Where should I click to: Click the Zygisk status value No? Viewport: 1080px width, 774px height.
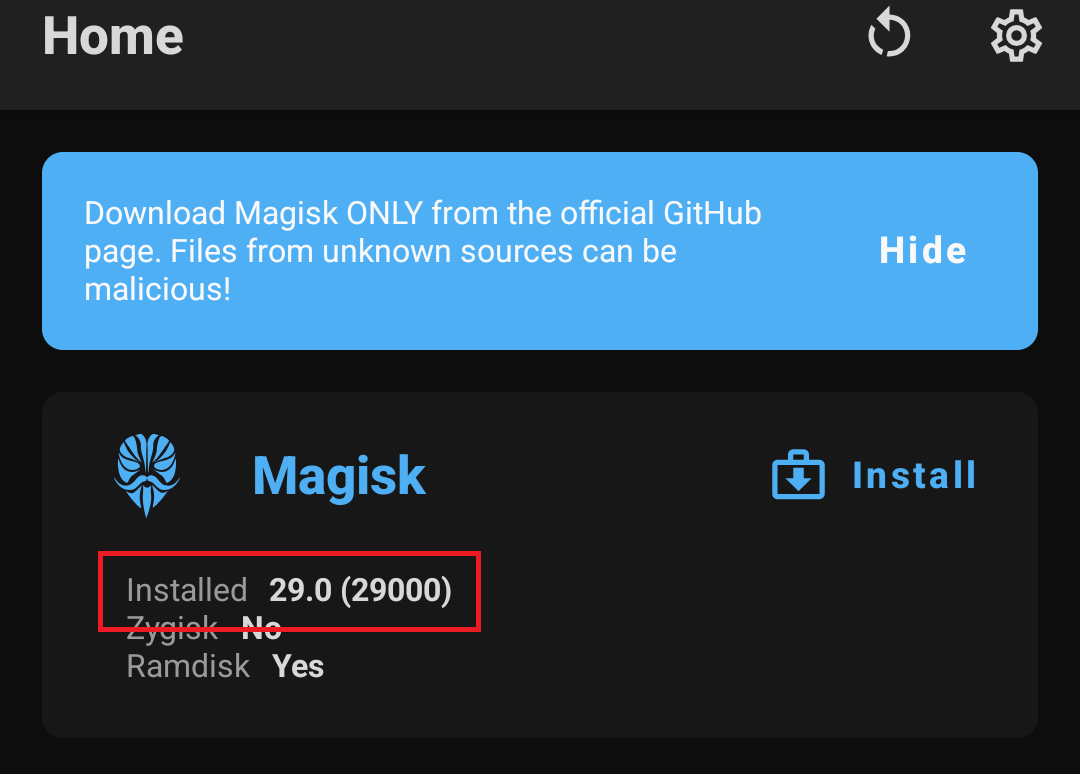(261, 628)
